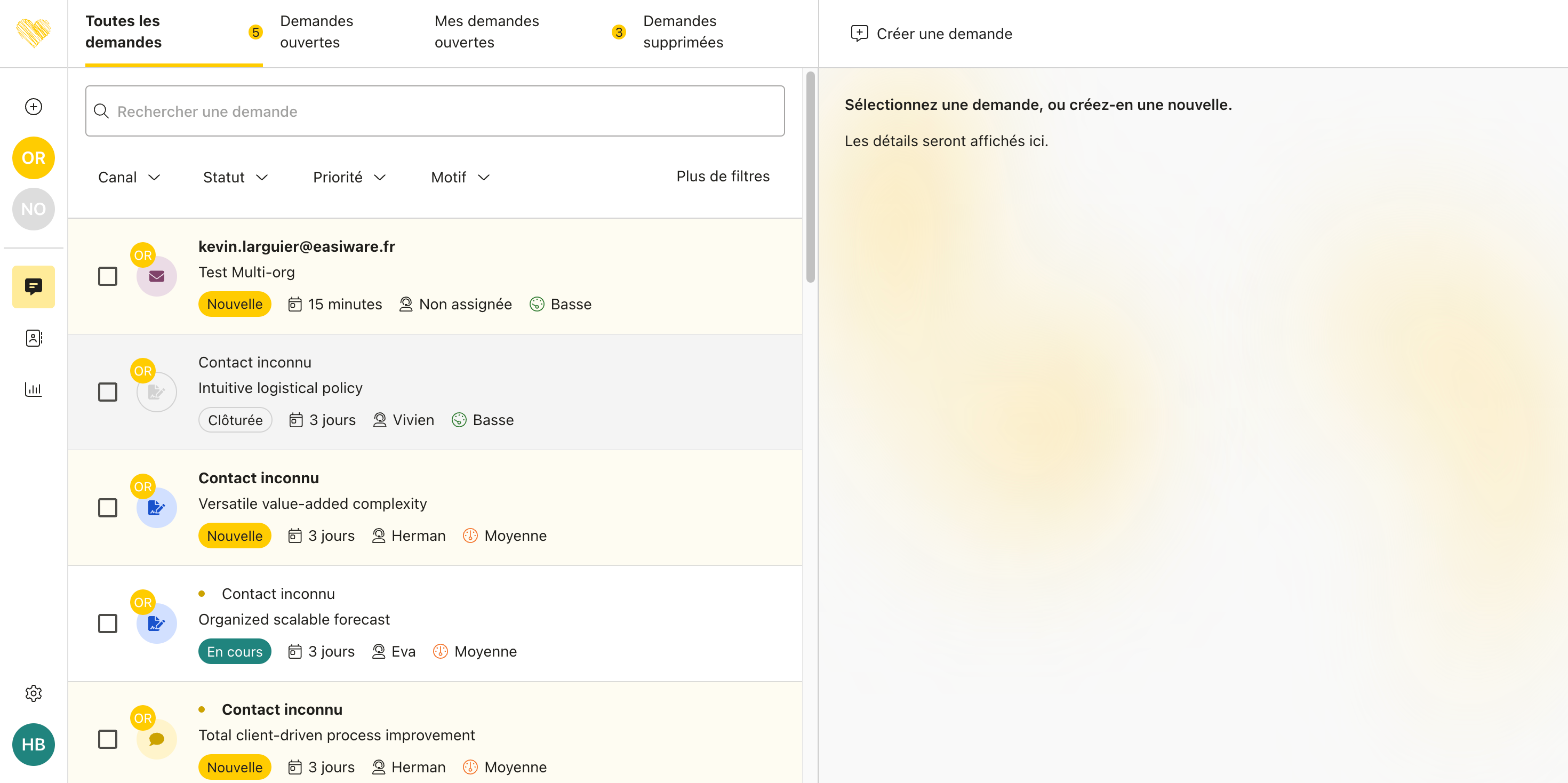1568x783 pixels.
Task: Open the Statut filter dropdown
Action: tap(235, 177)
